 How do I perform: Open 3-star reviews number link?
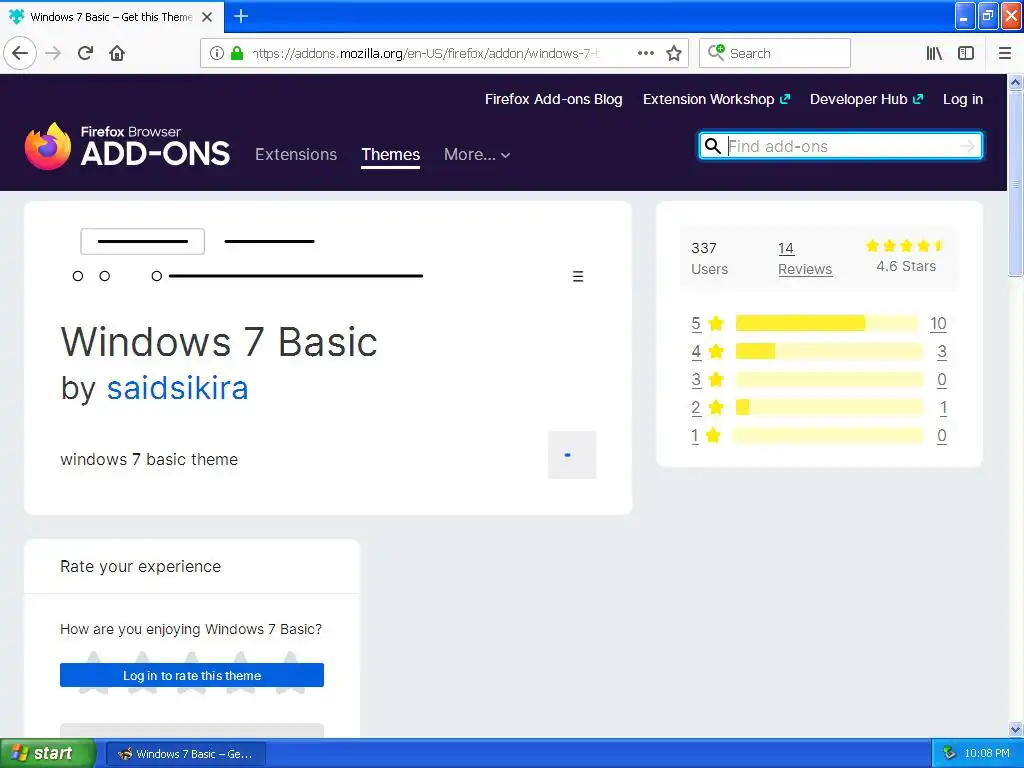click(696, 380)
